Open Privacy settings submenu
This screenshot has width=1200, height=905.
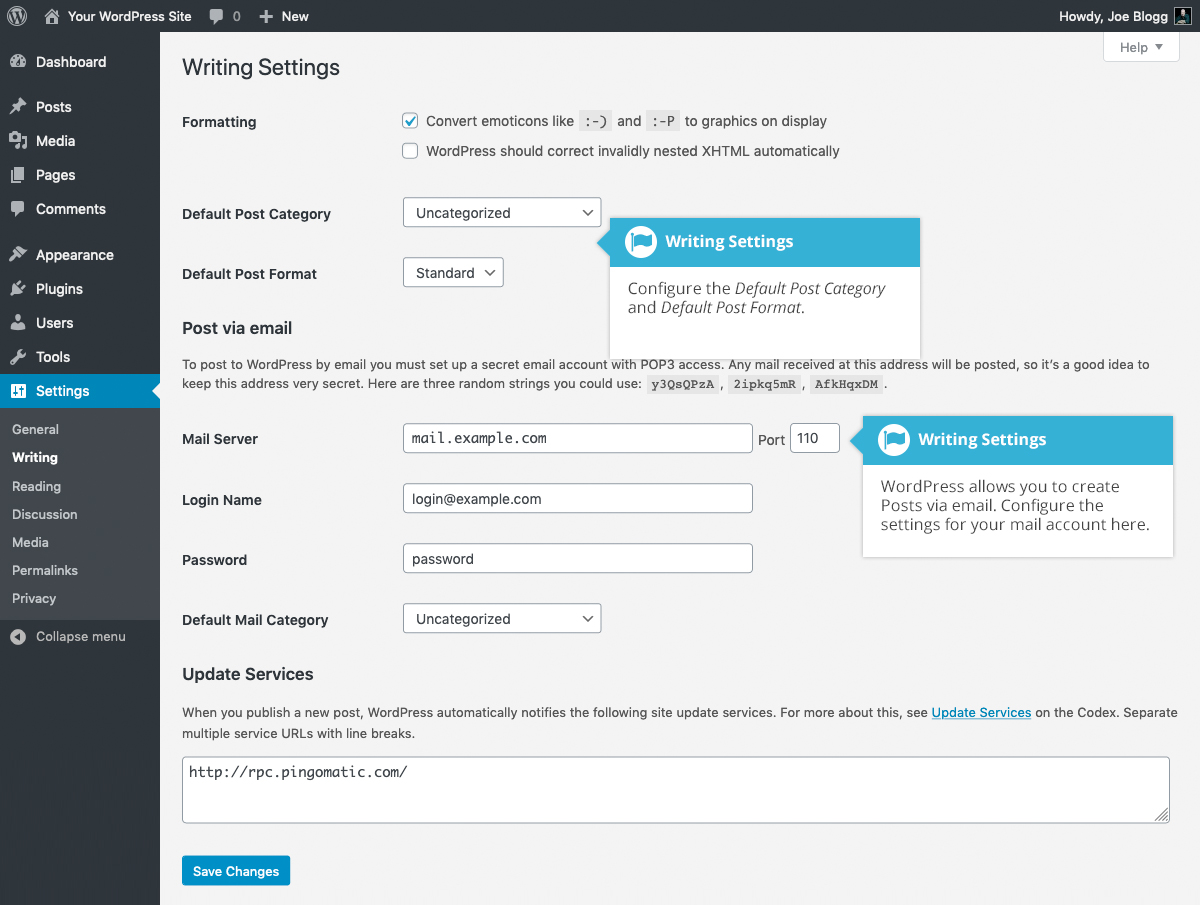pyautogui.click(x=34, y=598)
